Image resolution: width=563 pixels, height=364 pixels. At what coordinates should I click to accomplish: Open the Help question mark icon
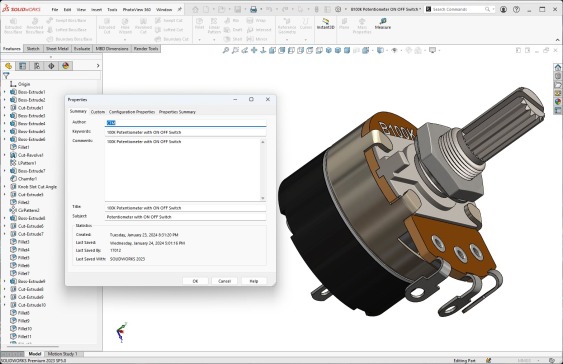coord(516,9)
